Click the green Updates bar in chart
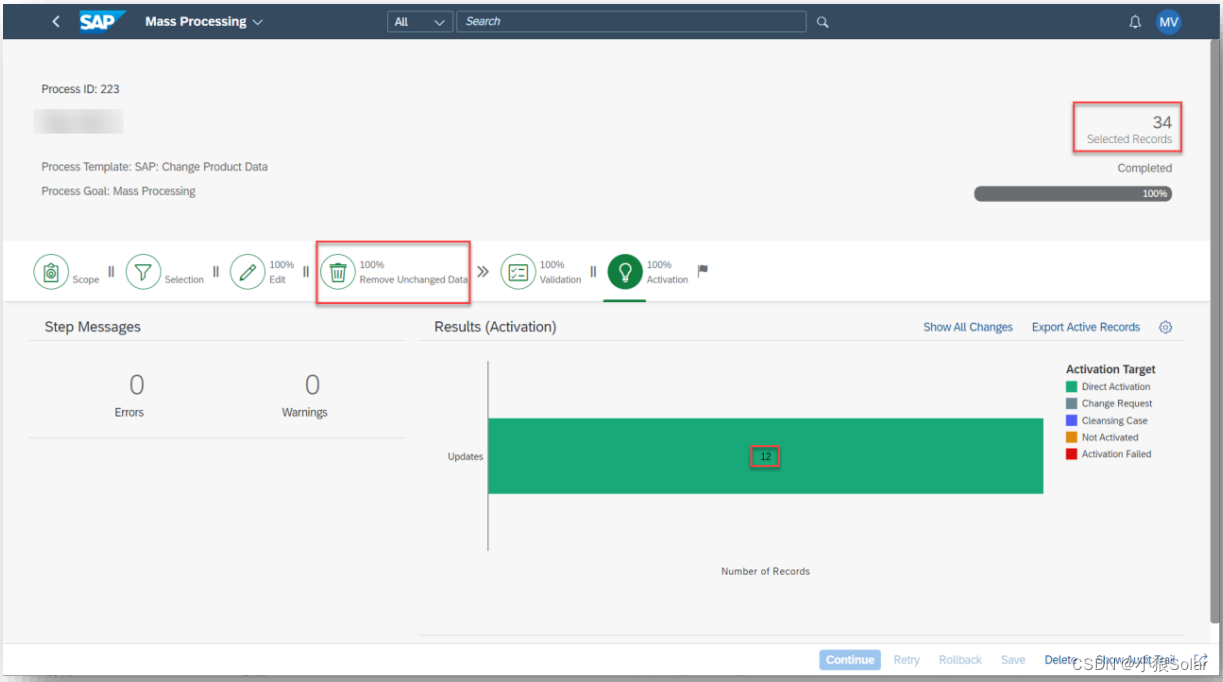This screenshot has height=682, width=1223. pyautogui.click(x=765, y=456)
